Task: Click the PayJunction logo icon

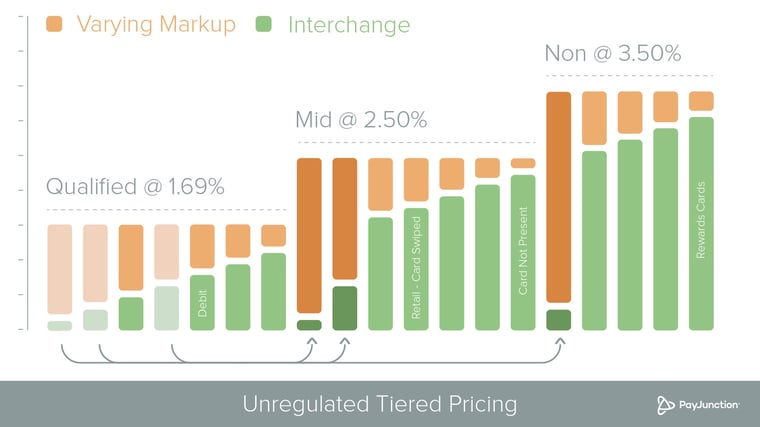Action: (665, 405)
